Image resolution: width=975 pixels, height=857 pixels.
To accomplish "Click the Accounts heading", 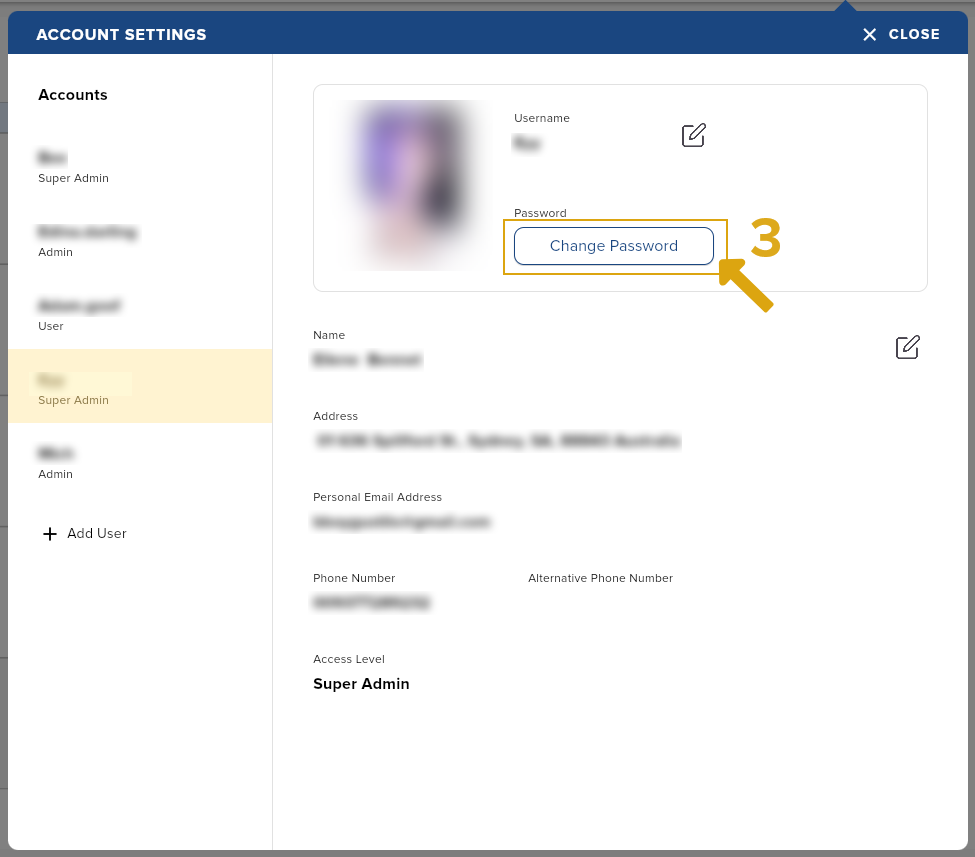I will click(73, 95).
